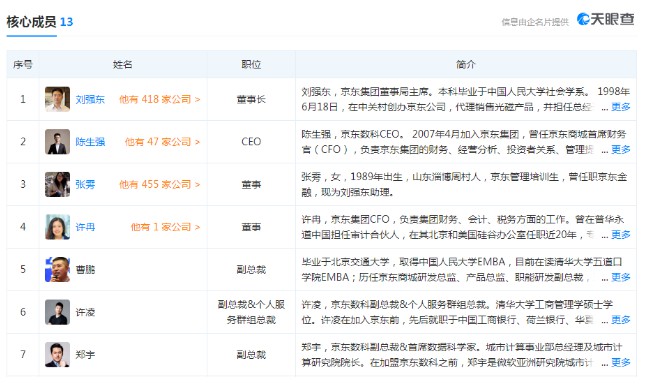View 他有 455 家公司 link

pos(160,184)
